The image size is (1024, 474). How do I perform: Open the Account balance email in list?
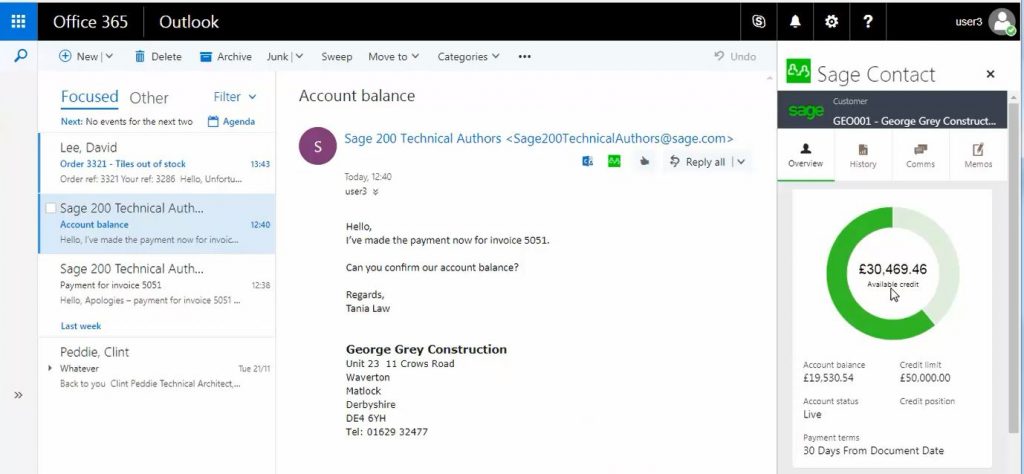coord(157,224)
